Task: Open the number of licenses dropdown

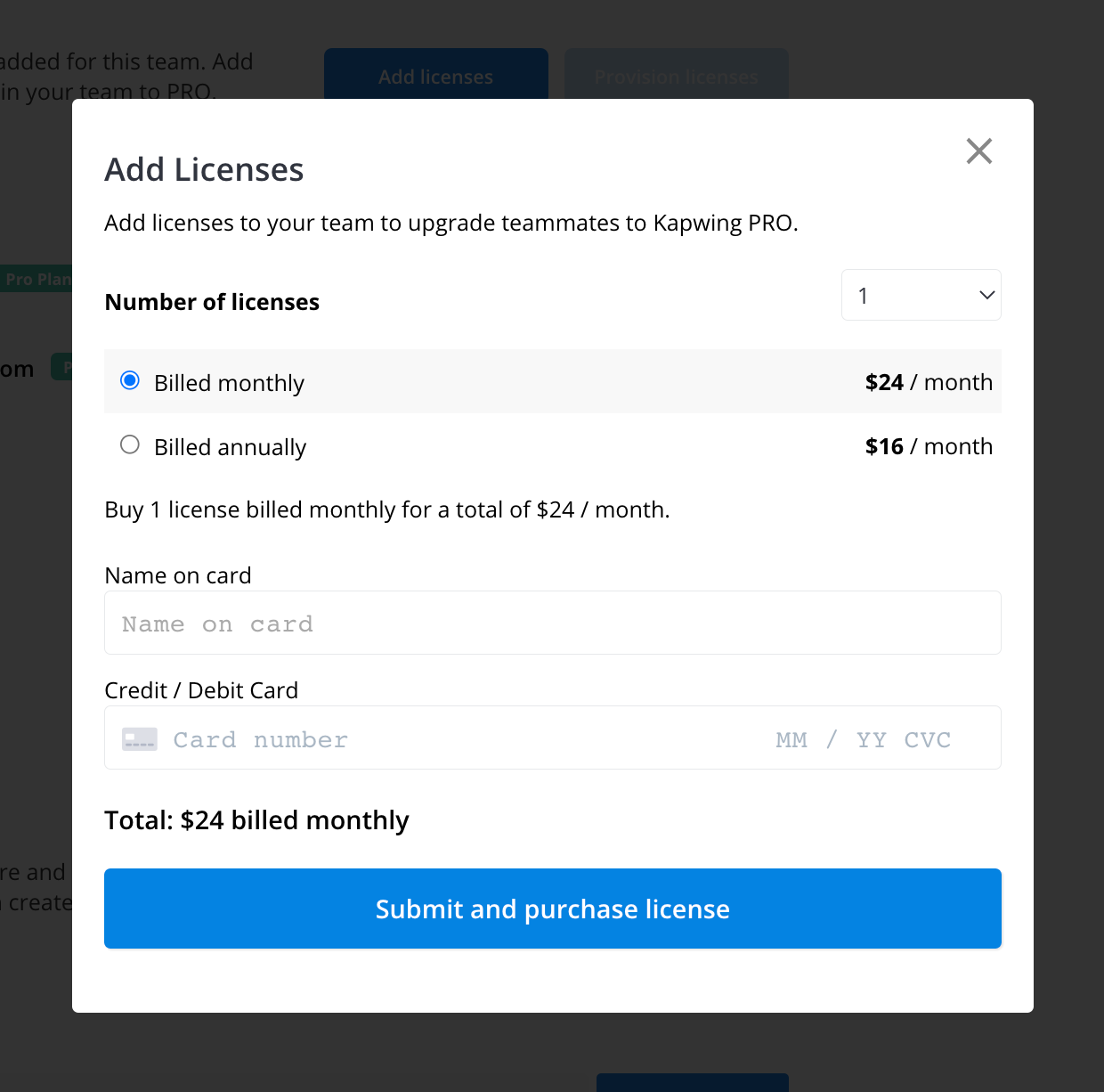Action: 920,295
